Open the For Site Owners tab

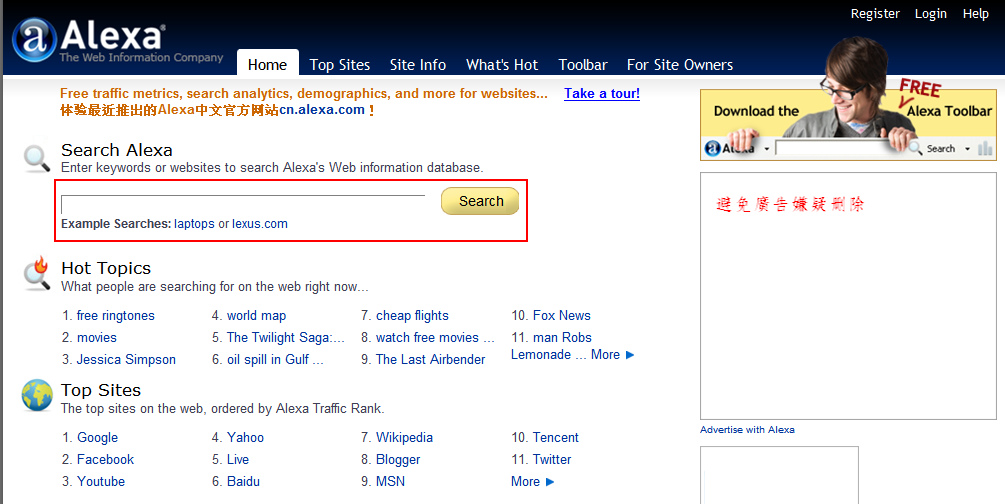pos(679,65)
